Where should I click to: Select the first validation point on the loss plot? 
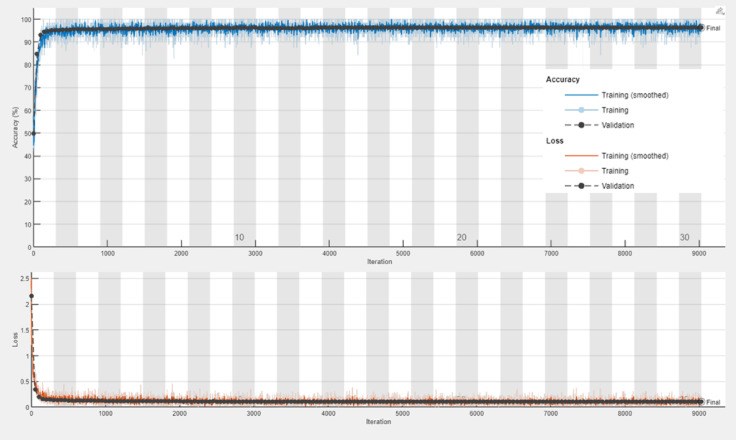(32, 296)
